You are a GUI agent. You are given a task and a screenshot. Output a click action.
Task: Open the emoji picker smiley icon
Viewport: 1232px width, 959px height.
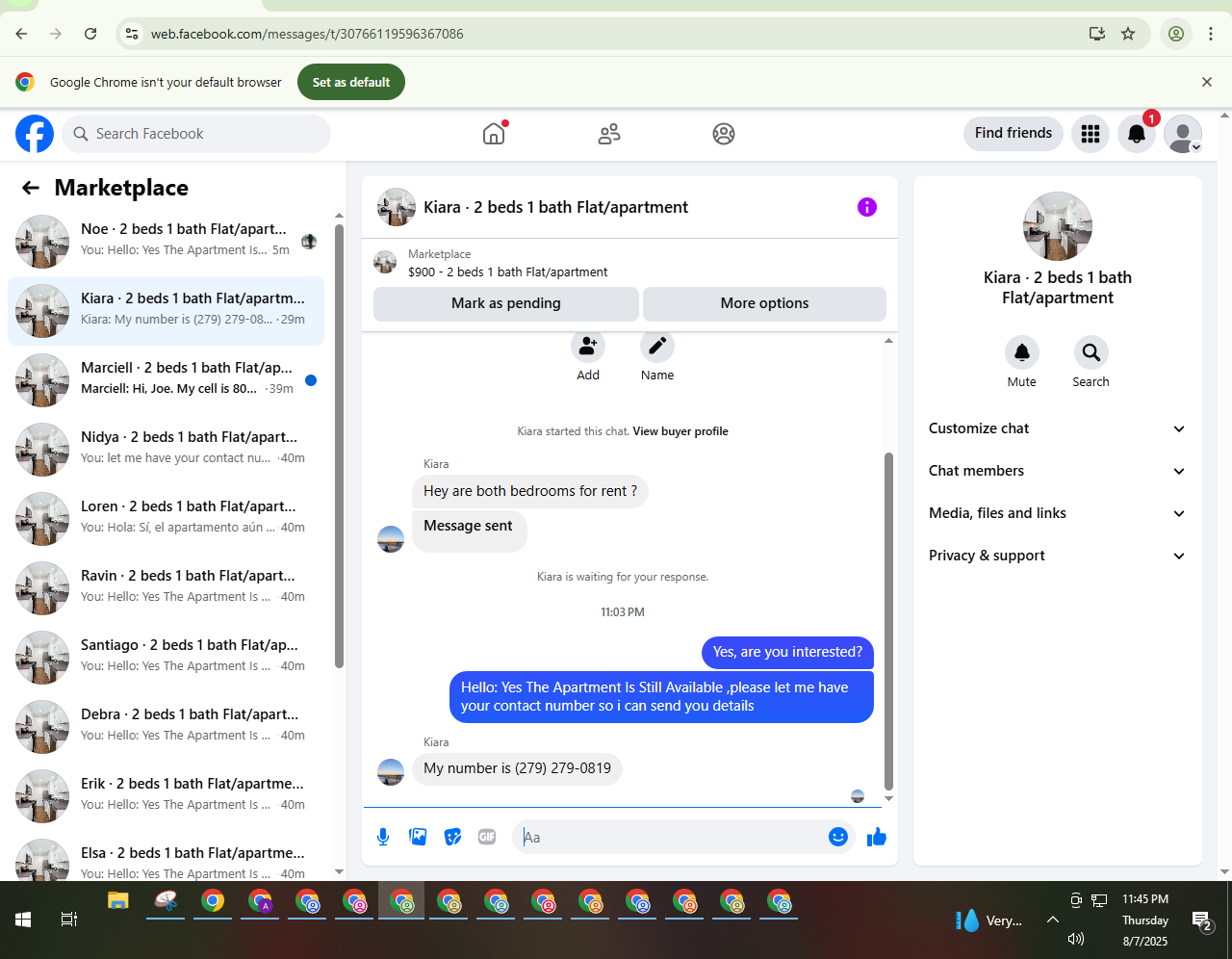pos(838,837)
